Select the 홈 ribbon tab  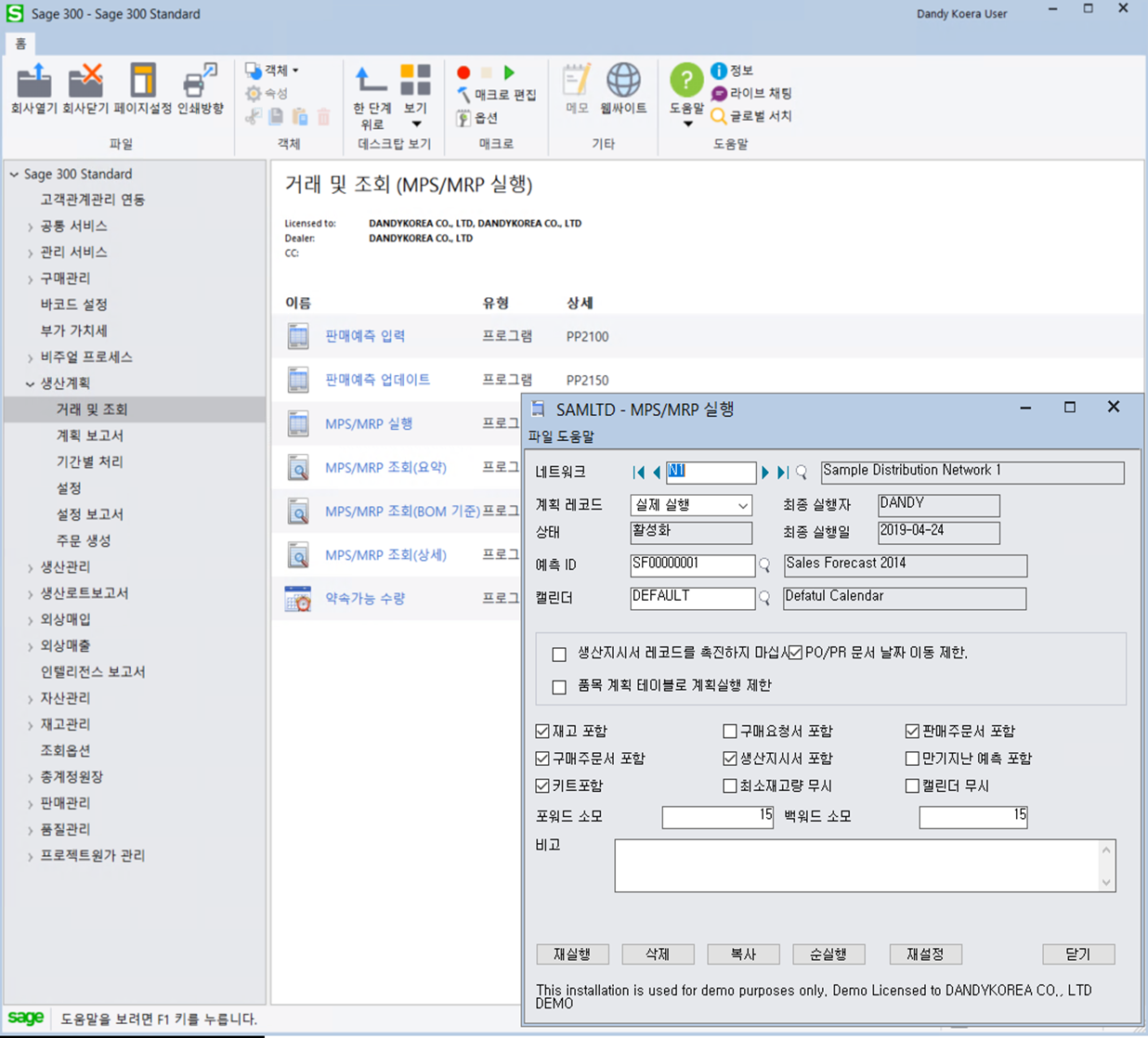coord(20,44)
